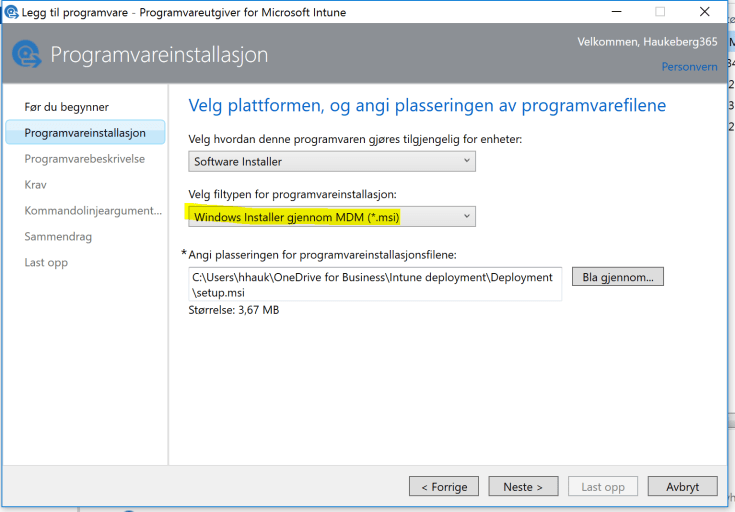Continue with the Neste button
Image resolution: width=735 pixels, height=512 pixels.
click(523, 487)
